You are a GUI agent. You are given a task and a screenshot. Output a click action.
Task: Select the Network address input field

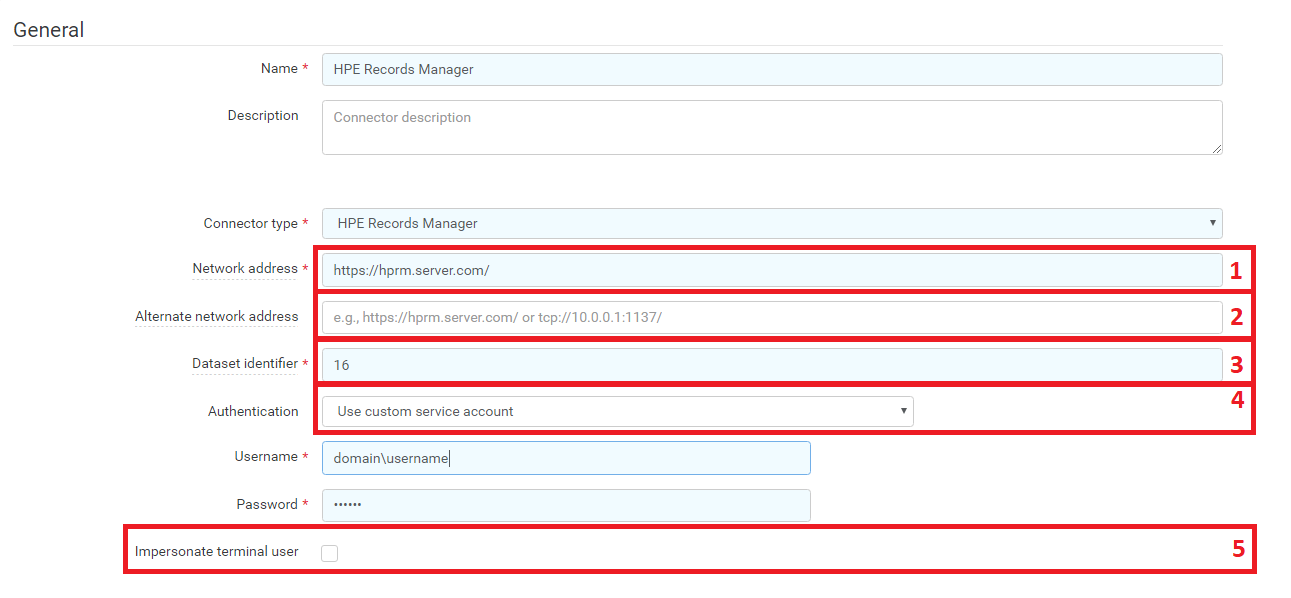770,269
